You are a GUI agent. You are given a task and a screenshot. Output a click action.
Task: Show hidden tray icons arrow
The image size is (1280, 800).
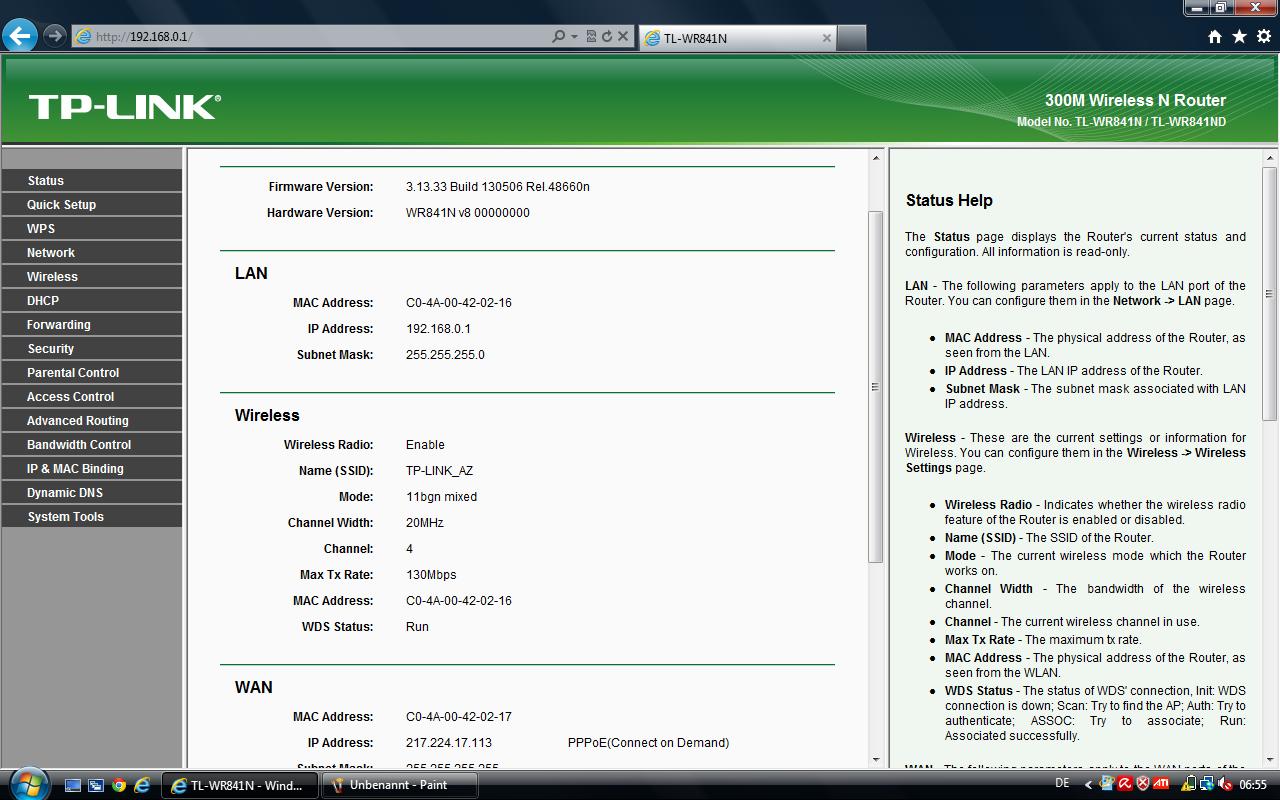click(1088, 785)
